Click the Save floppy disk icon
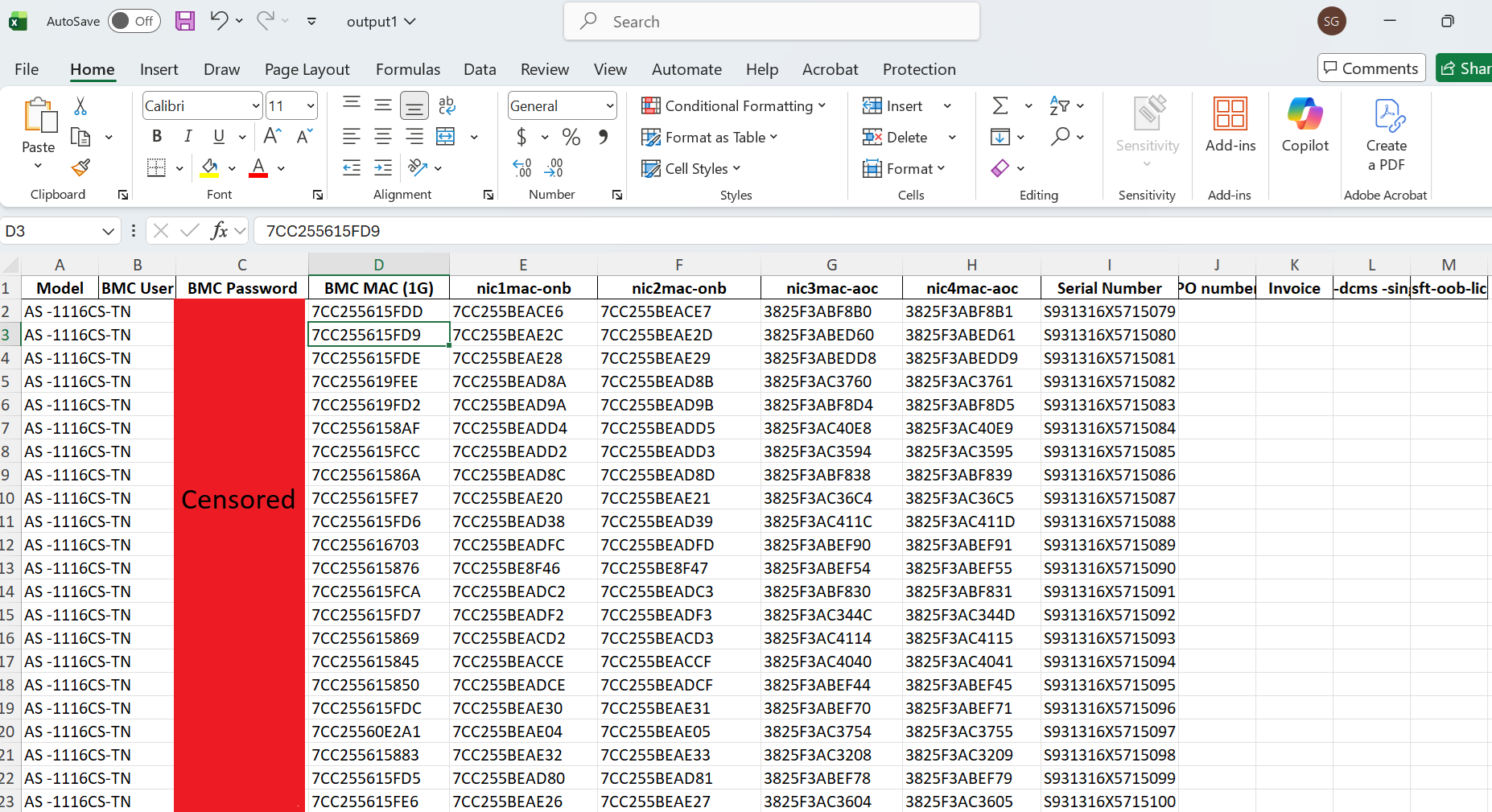The height and width of the screenshot is (812, 1492). click(185, 22)
